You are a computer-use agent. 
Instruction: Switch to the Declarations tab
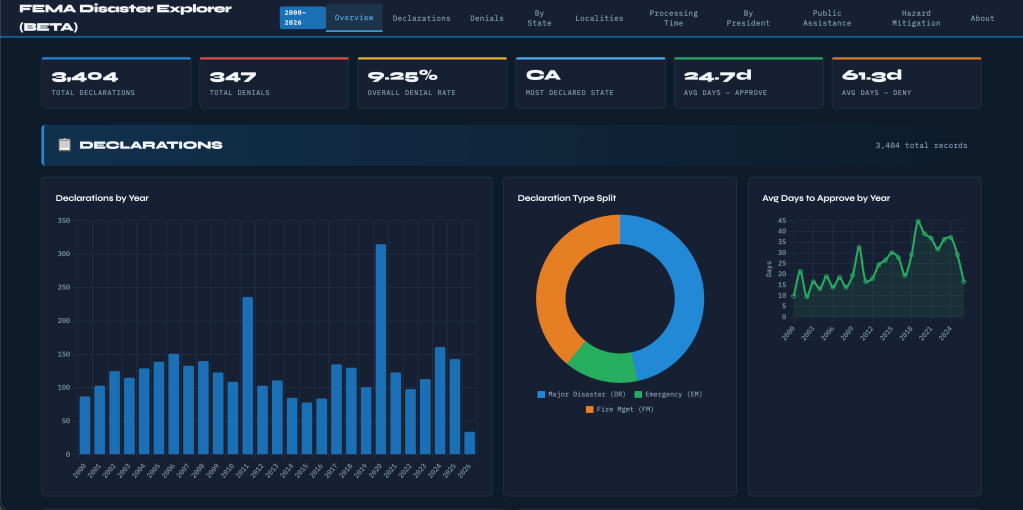click(421, 18)
